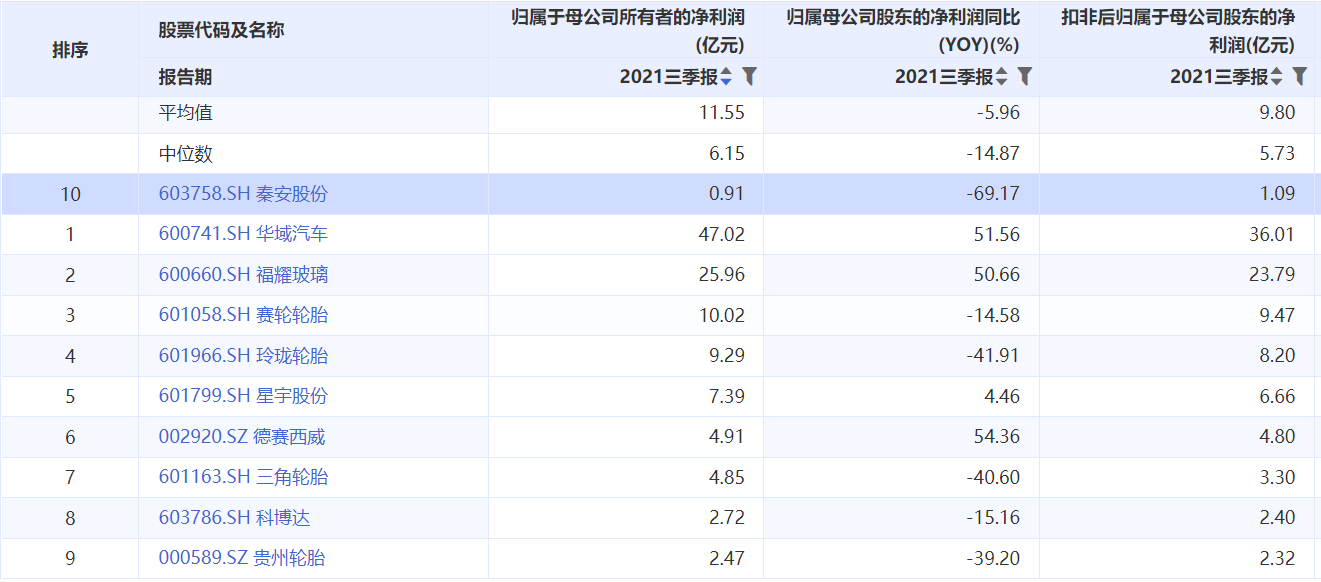Click the 股票代码及名称 header
This screenshot has width=1321, height=582.
[221, 30]
